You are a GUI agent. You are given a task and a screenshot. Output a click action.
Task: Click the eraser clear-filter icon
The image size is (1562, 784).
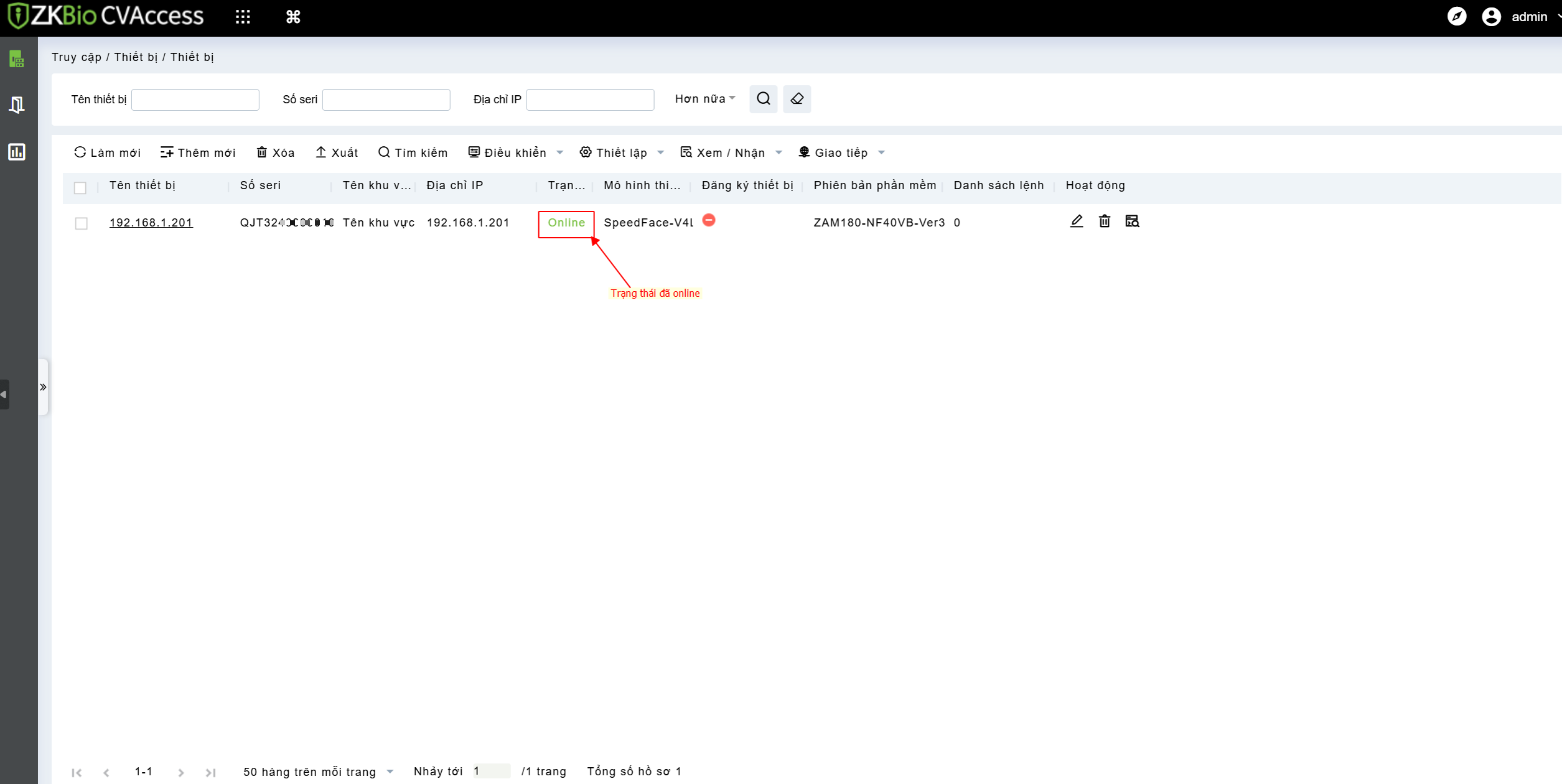(797, 99)
